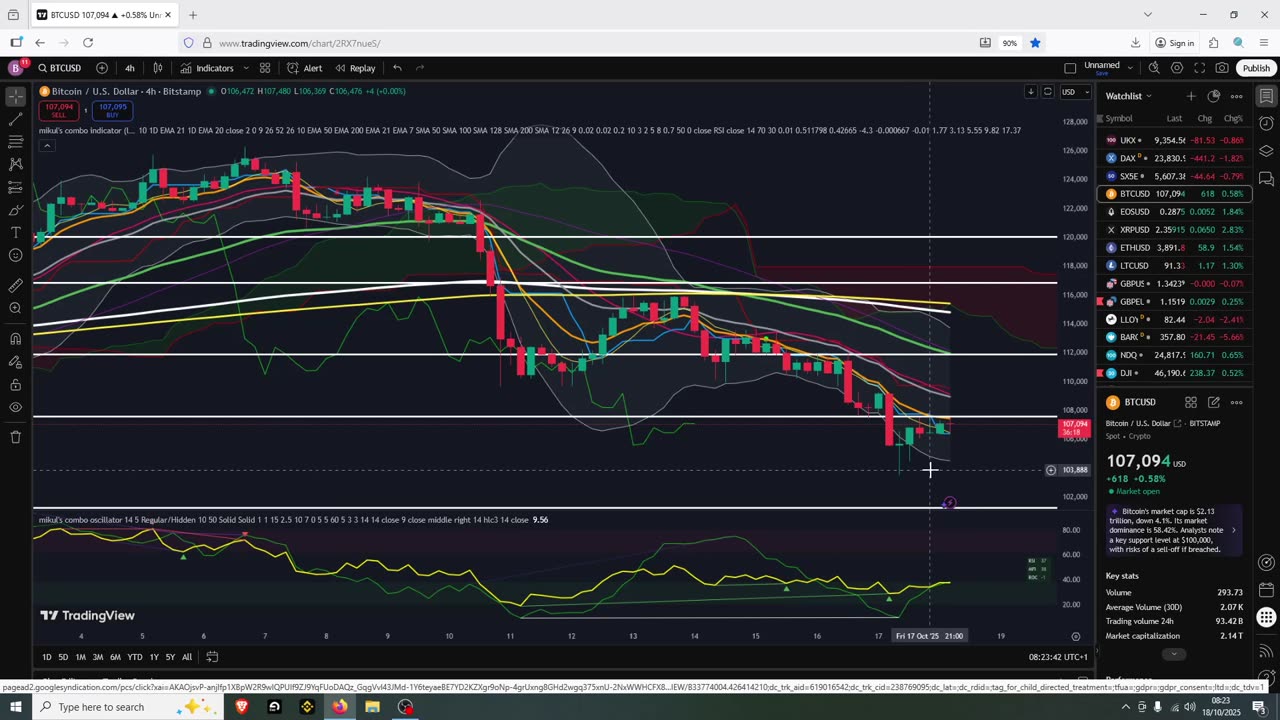
Task: Redo the last undone chart action
Action: [x=420, y=68]
